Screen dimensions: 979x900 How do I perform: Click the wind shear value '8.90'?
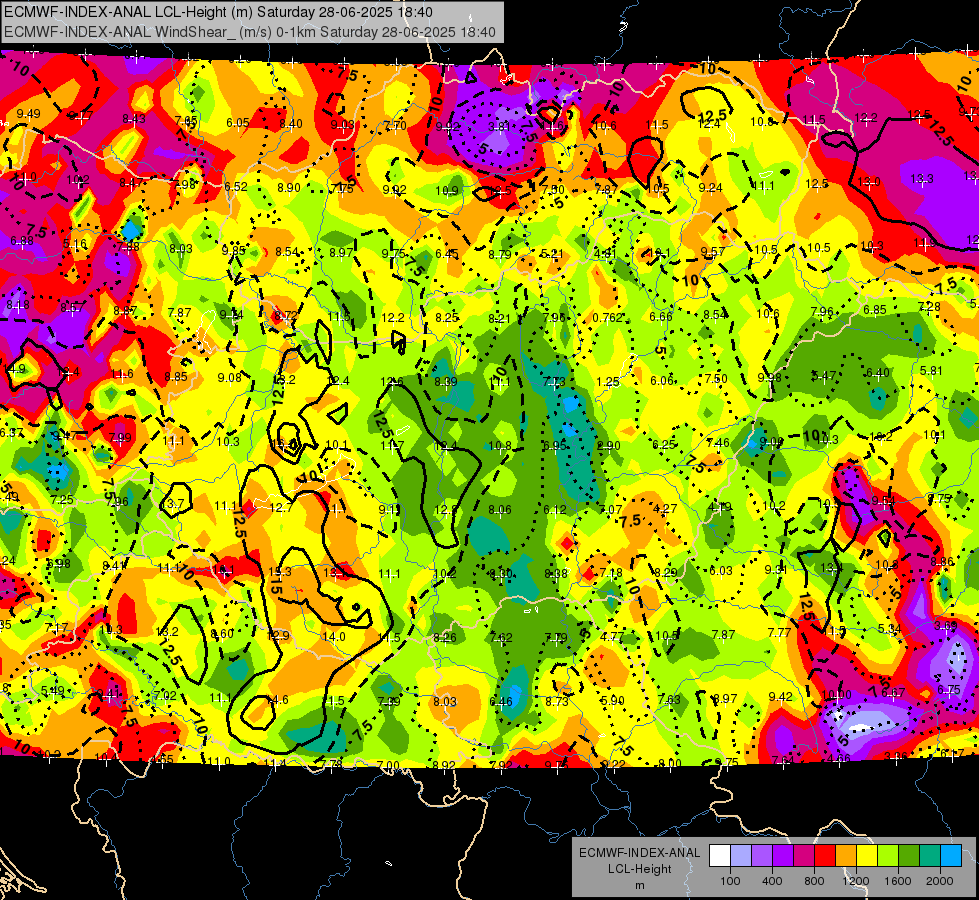pyautogui.click(x=289, y=188)
